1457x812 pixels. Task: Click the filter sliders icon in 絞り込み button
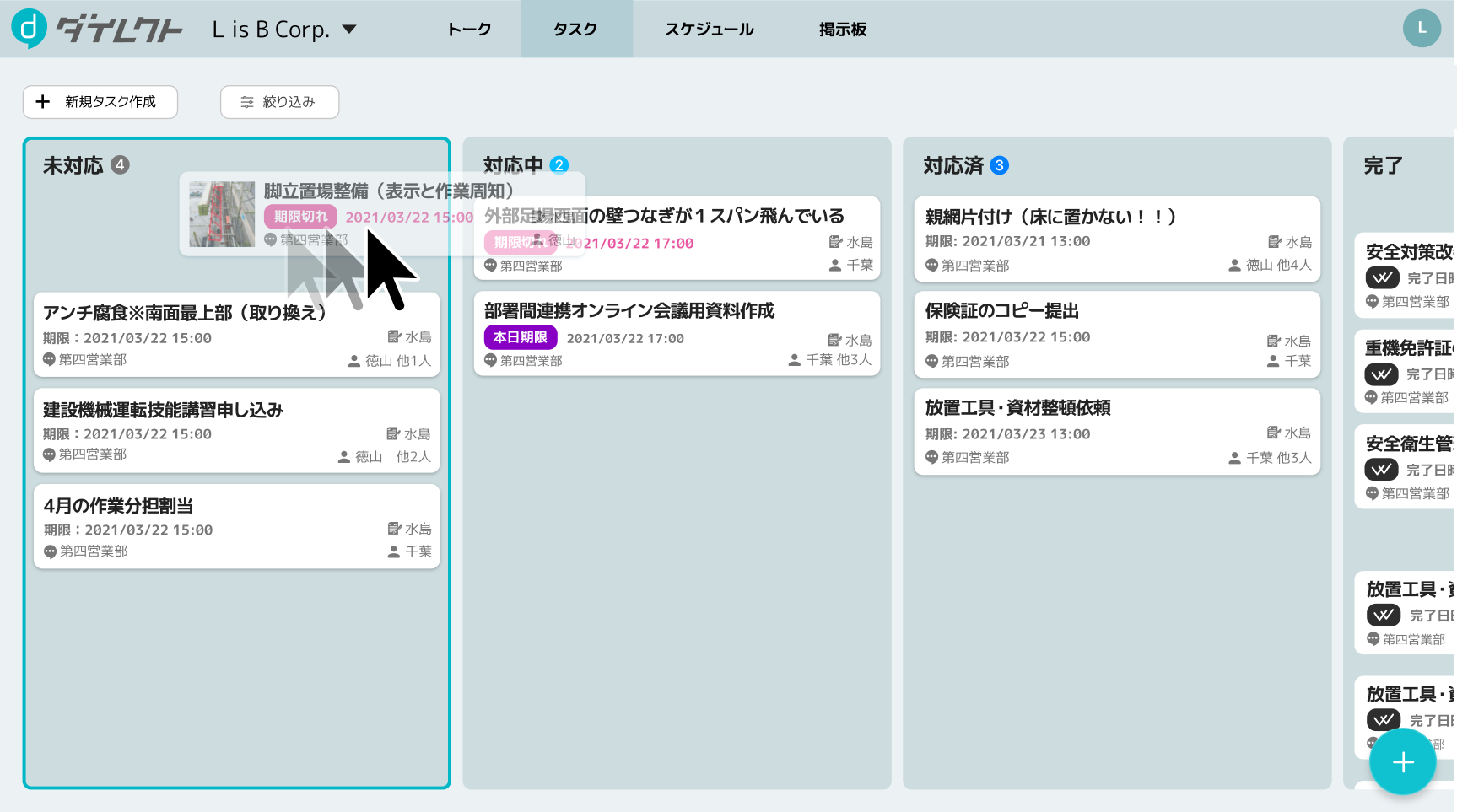click(246, 101)
